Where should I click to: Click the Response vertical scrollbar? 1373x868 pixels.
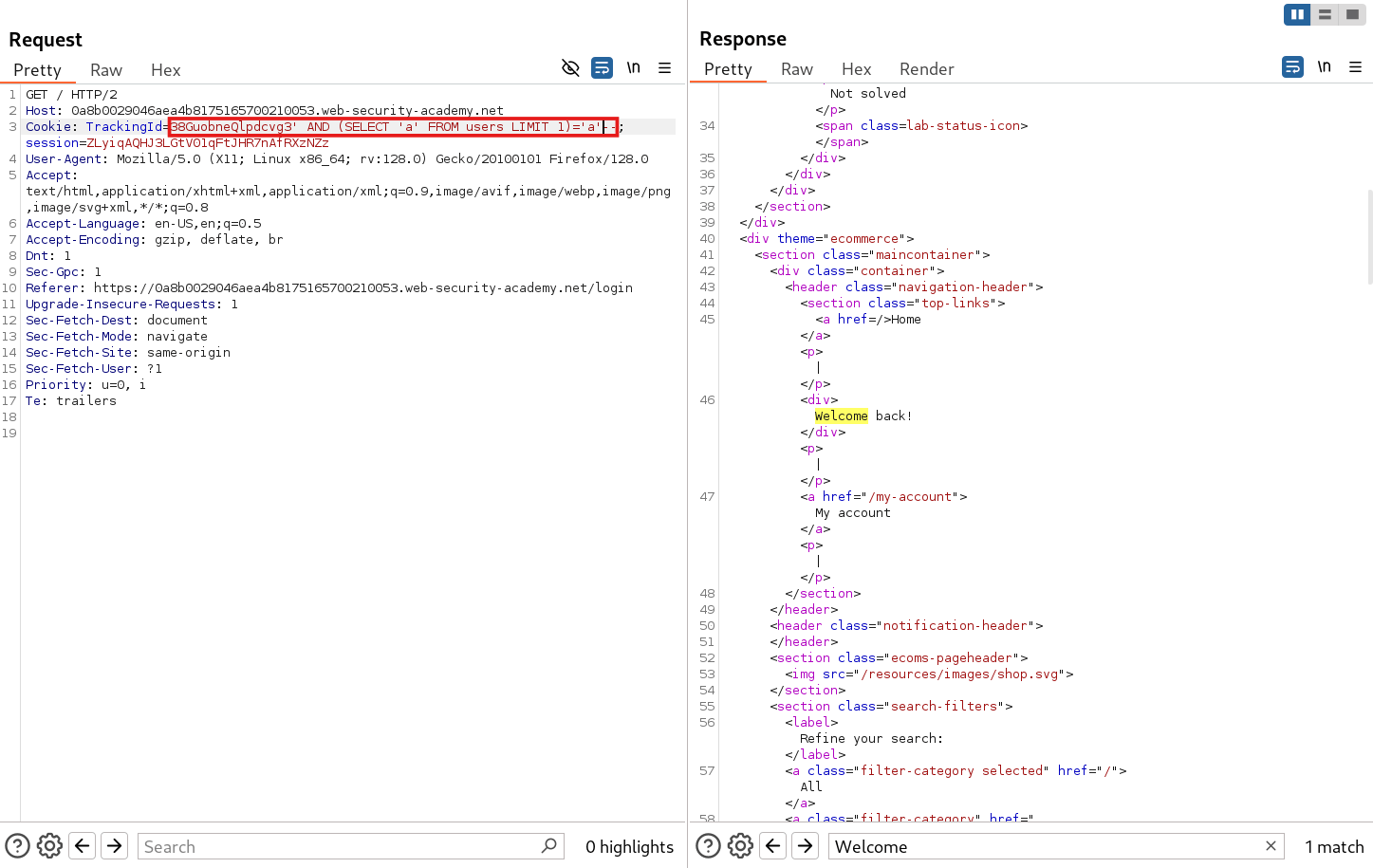[1369, 237]
